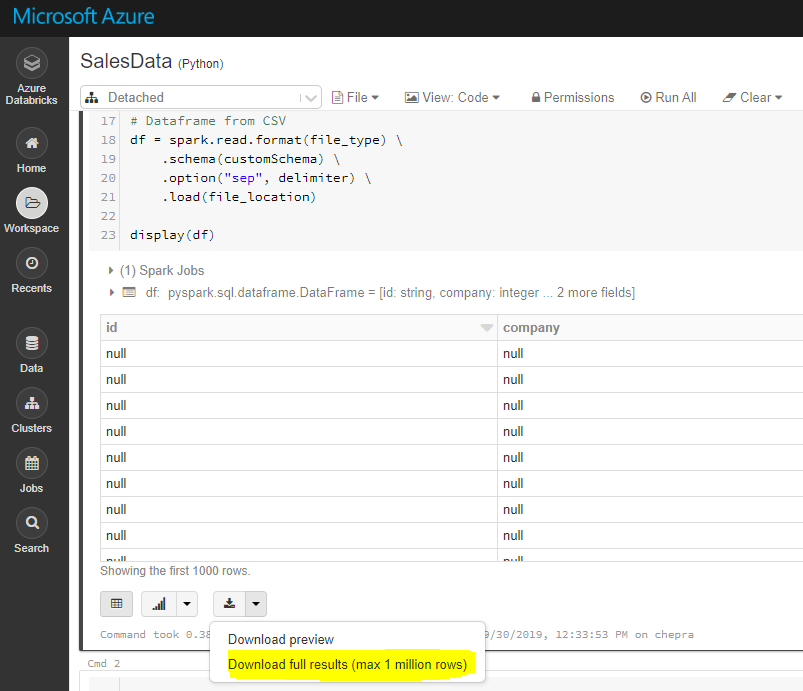Viewport: 803px width, 691px height.
Task: Switch to table view of results
Action: [116, 604]
